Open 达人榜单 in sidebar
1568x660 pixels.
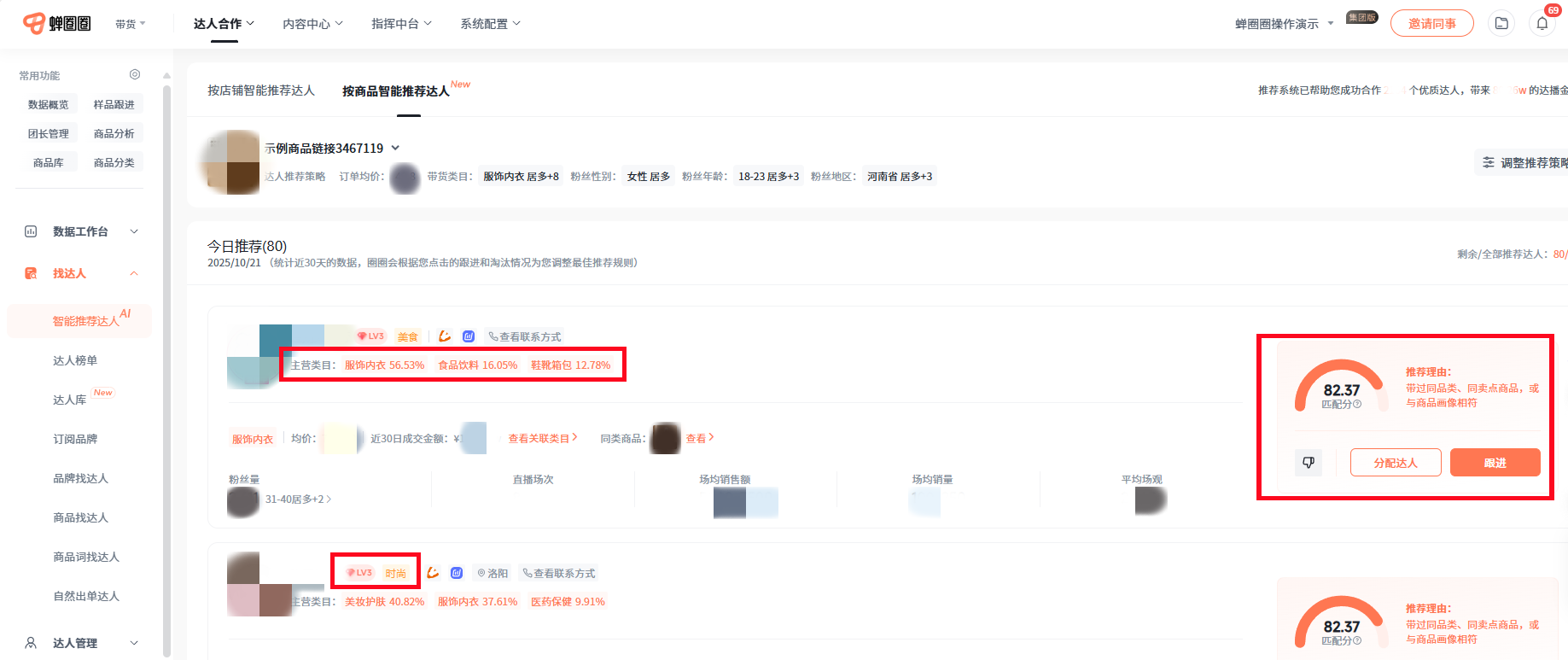tap(75, 360)
